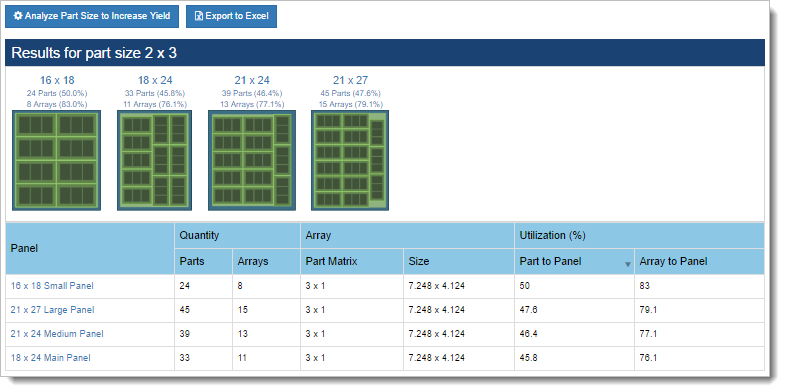Image resolution: width=785 pixels, height=392 pixels.
Task: Click Parts value 24 in Small Panel row
Action: (x=185, y=286)
